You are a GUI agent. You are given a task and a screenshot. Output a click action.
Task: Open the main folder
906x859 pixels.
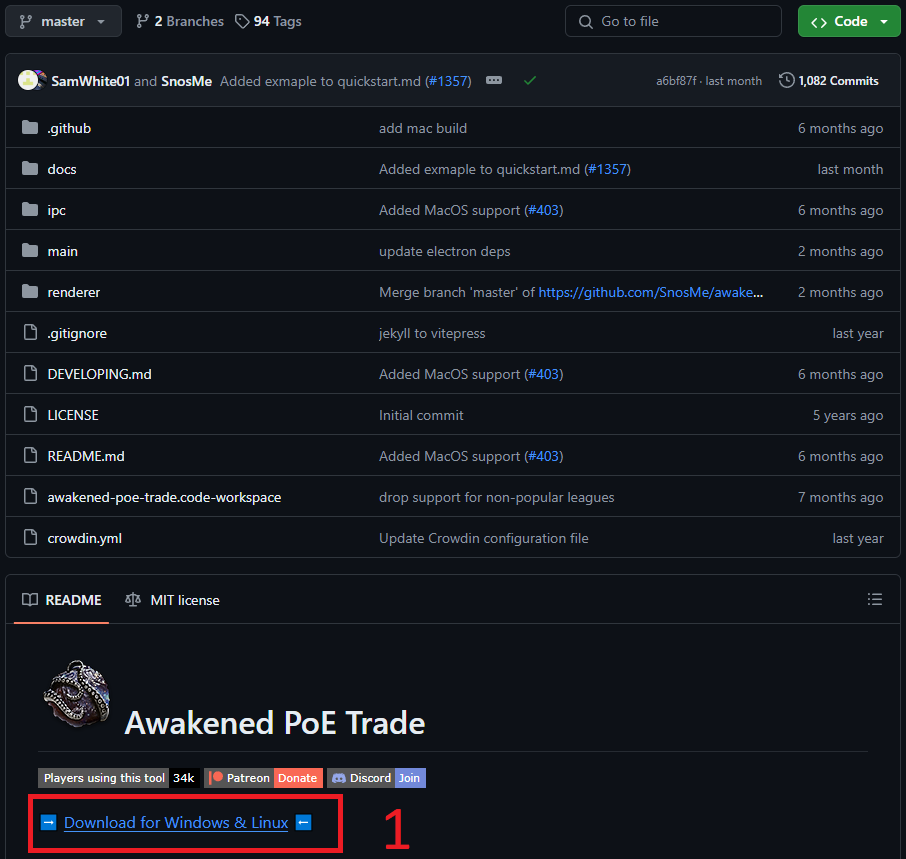[62, 251]
